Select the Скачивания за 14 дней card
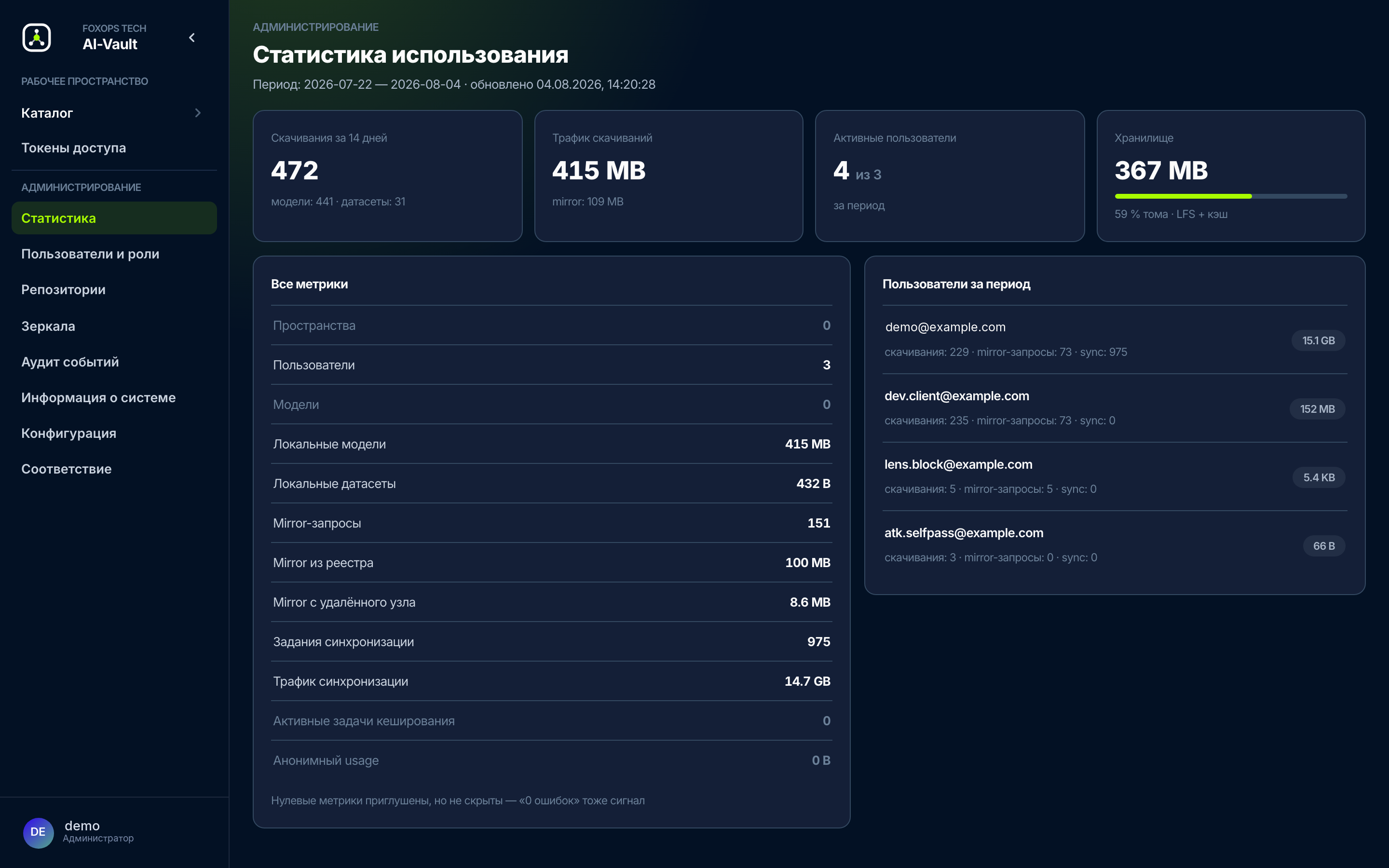The image size is (1389, 868). [x=387, y=176]
